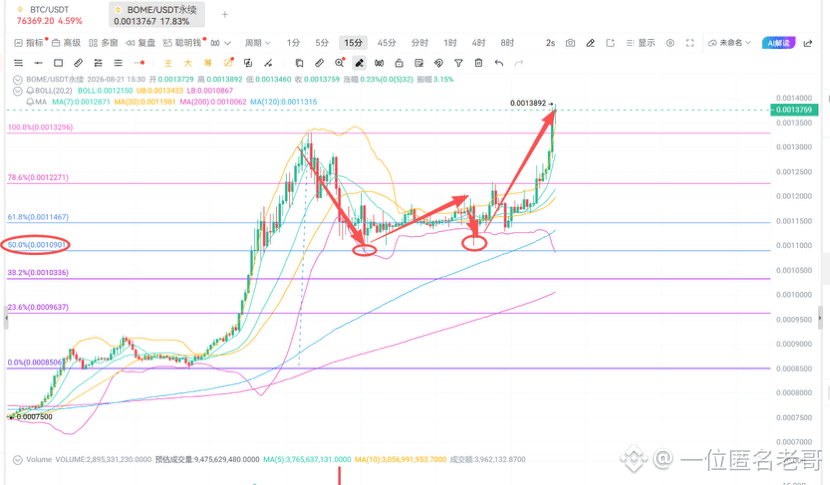Image resolution: width=830 pixels, height=485 pixels.
Task: Toggle the lock drawings icon
Action: coord(399,63)
